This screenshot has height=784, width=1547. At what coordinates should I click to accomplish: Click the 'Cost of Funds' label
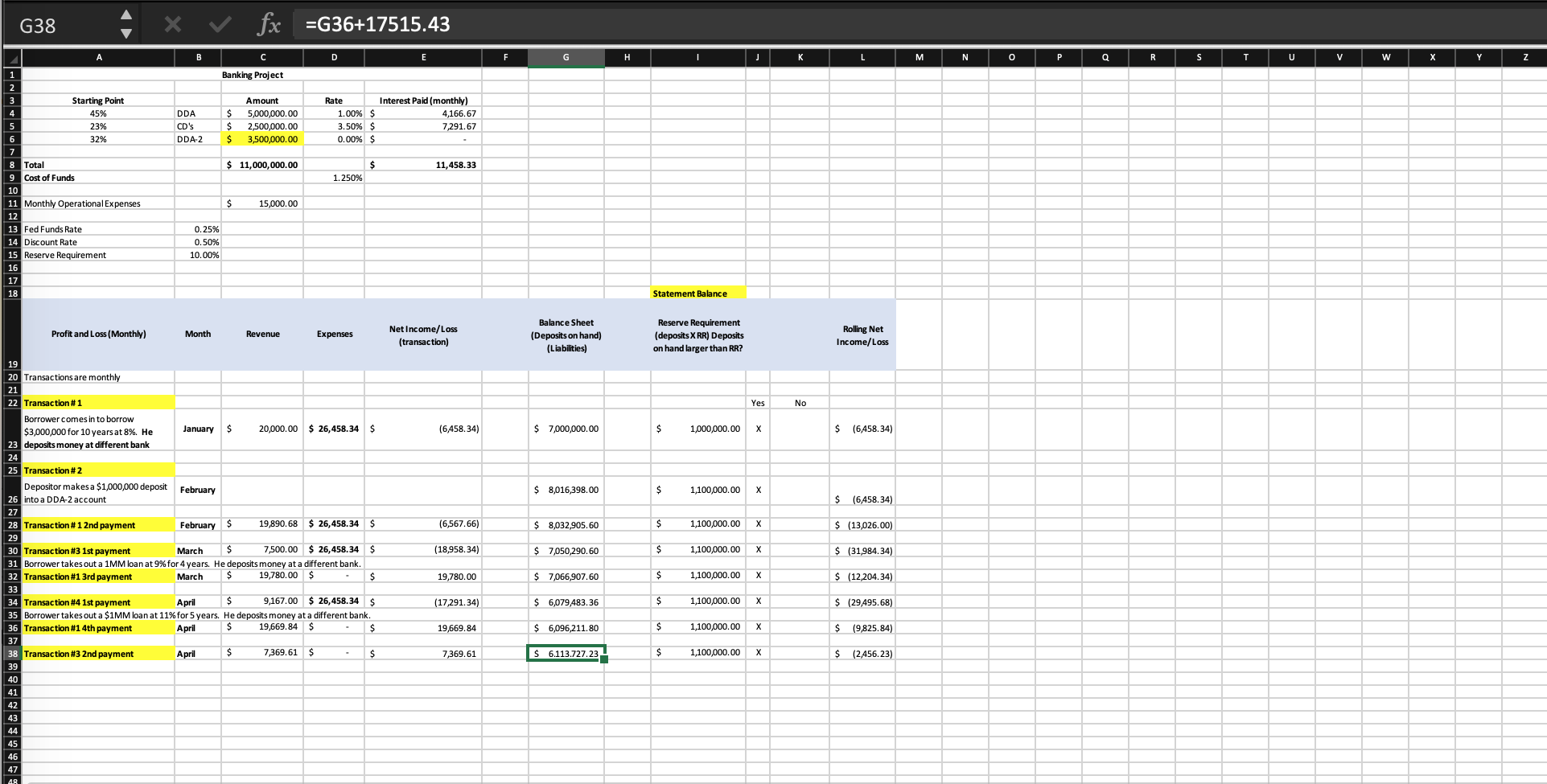tap(49, 178)
